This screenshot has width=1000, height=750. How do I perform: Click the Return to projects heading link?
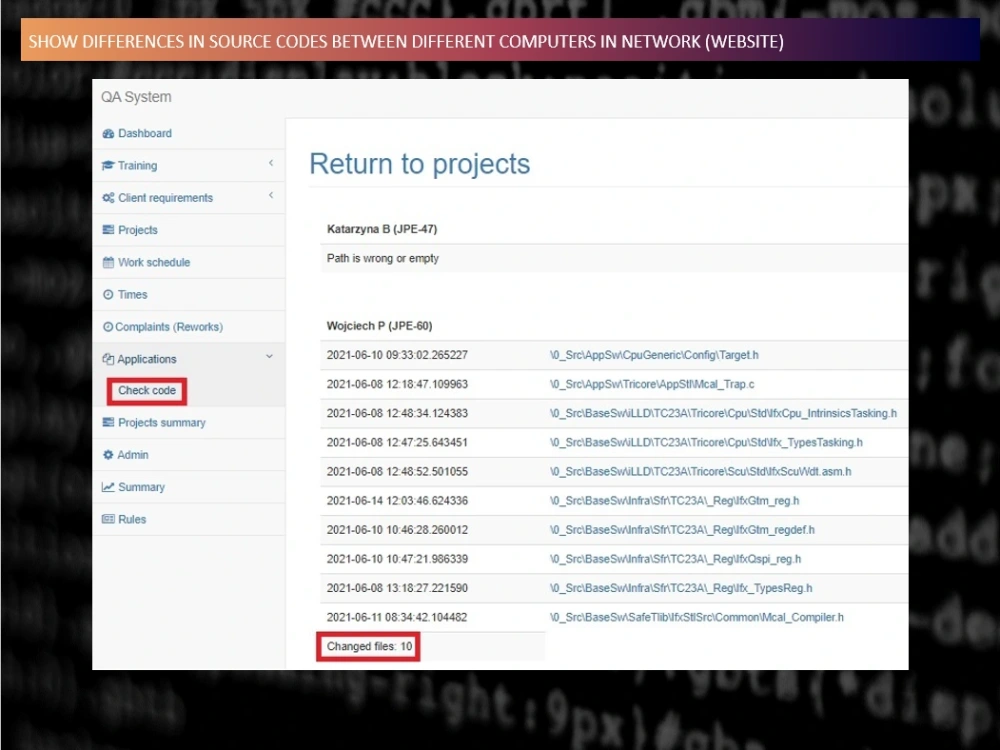click(420, 164)
